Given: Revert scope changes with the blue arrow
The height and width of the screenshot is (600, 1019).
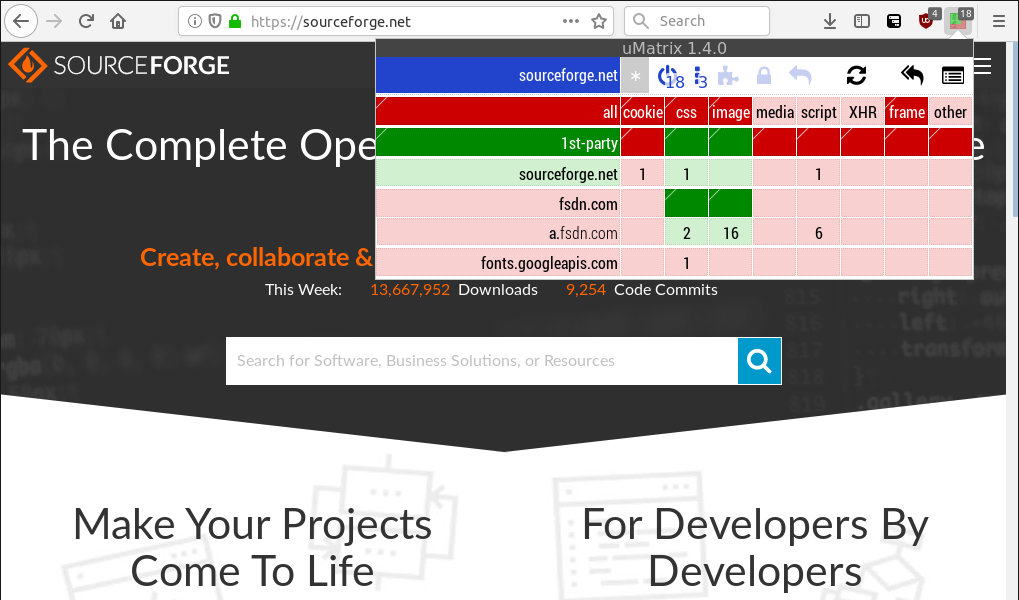Looking at the screenshot, I should tap(800, 76).
